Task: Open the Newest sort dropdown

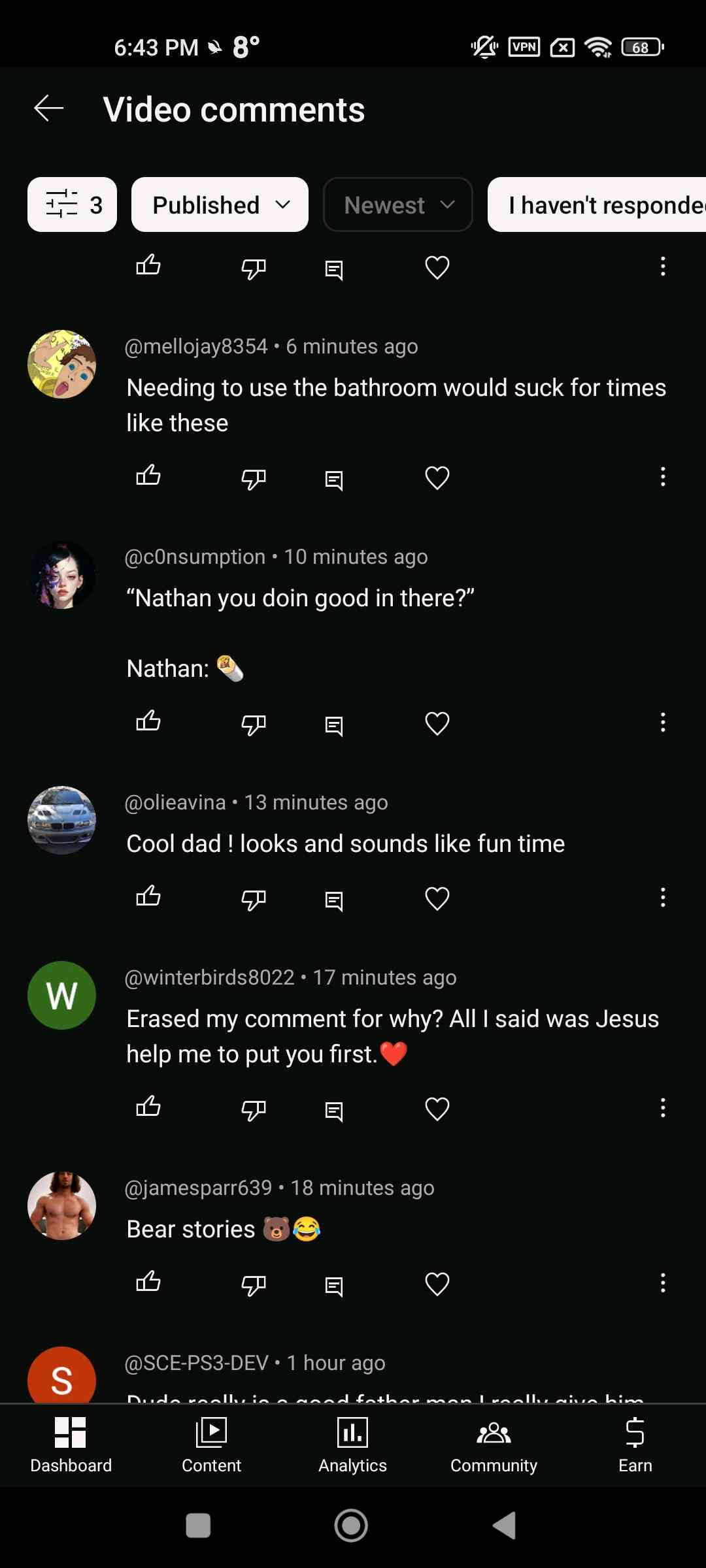Action: 397,204
